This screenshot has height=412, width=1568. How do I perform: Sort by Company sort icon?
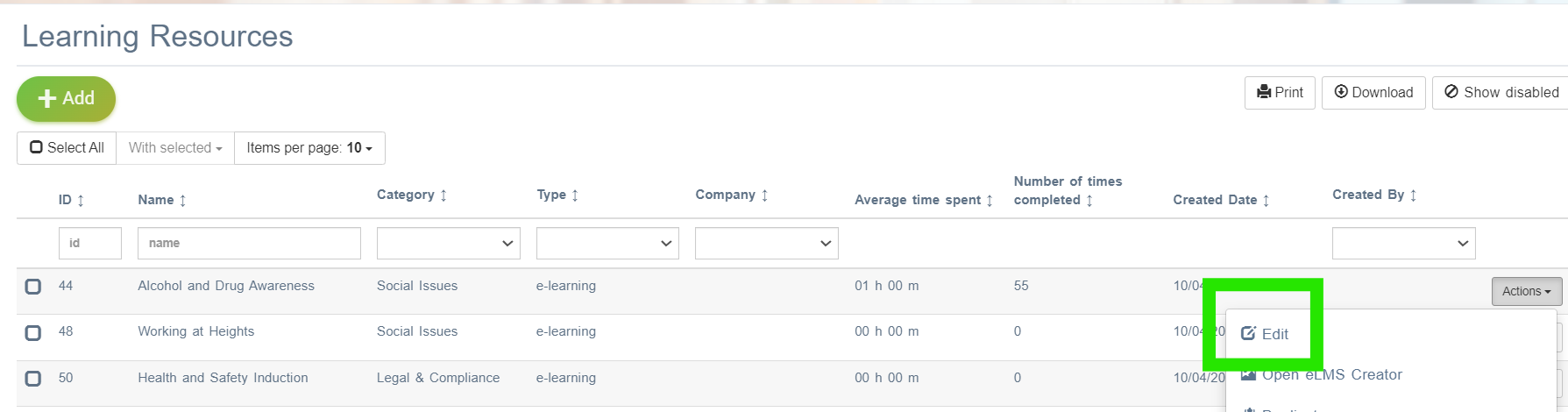[x=764, y=195]
